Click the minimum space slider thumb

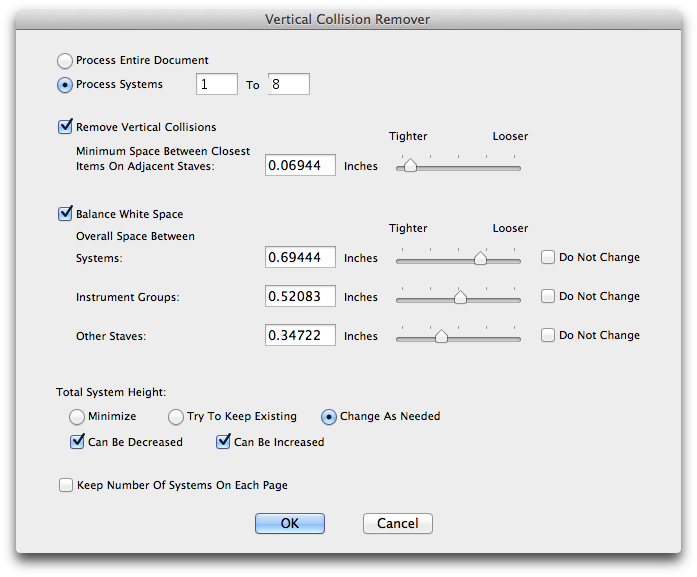click(x=410, y=166)
